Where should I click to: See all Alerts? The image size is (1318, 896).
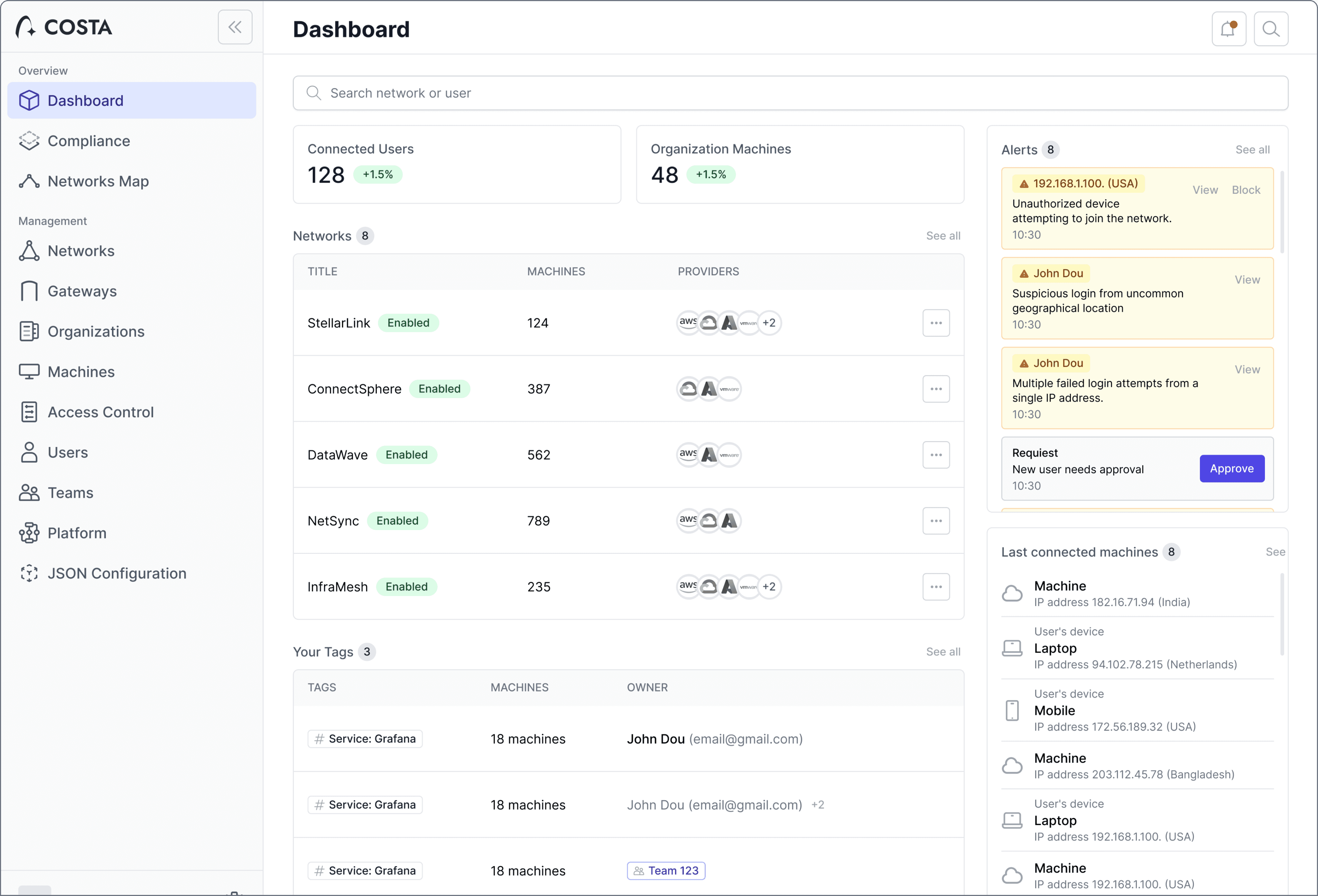point(1252,149)
